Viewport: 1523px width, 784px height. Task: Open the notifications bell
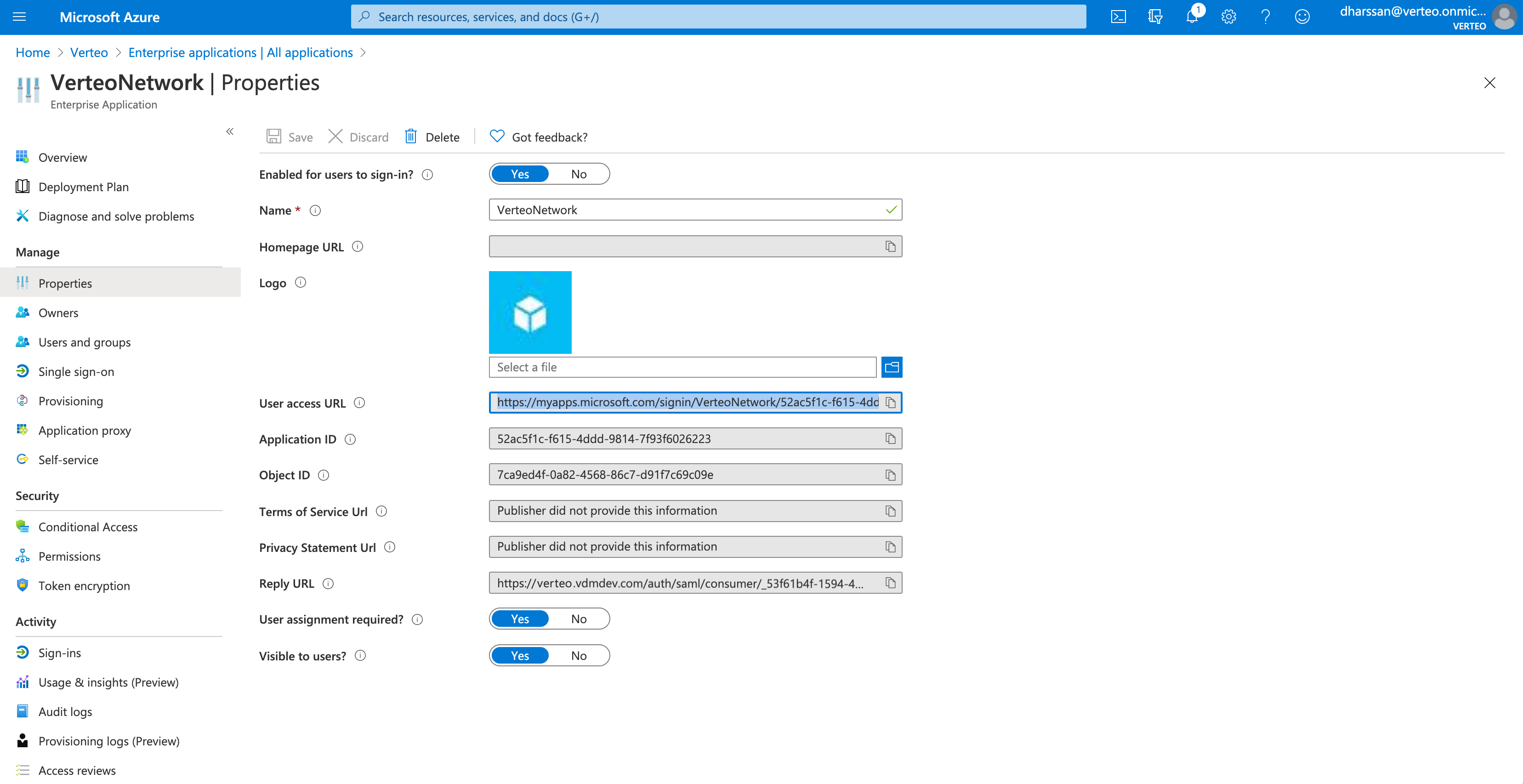[x=1192, y=17]
